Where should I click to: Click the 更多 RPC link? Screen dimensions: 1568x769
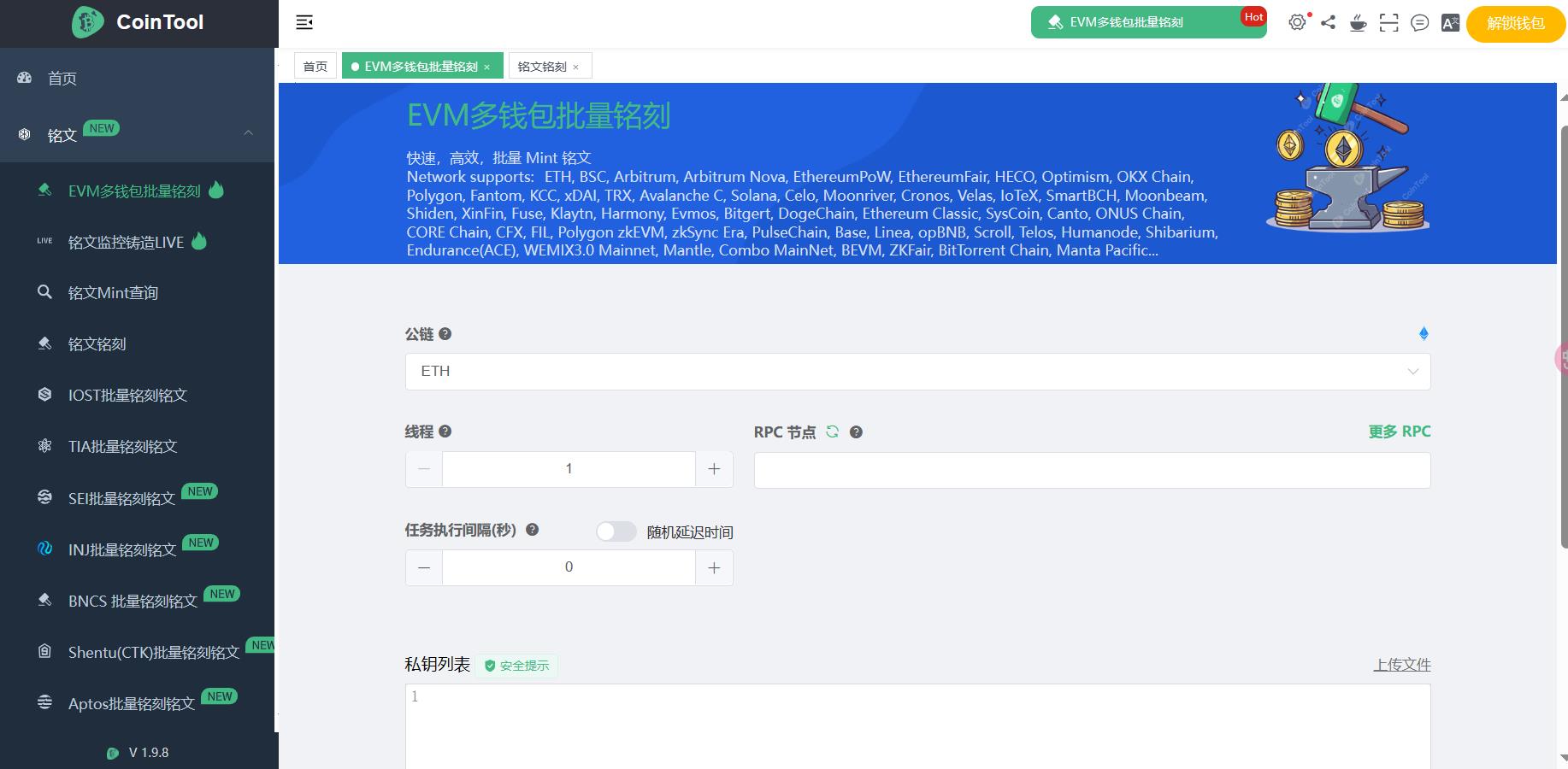[1399, 431]
